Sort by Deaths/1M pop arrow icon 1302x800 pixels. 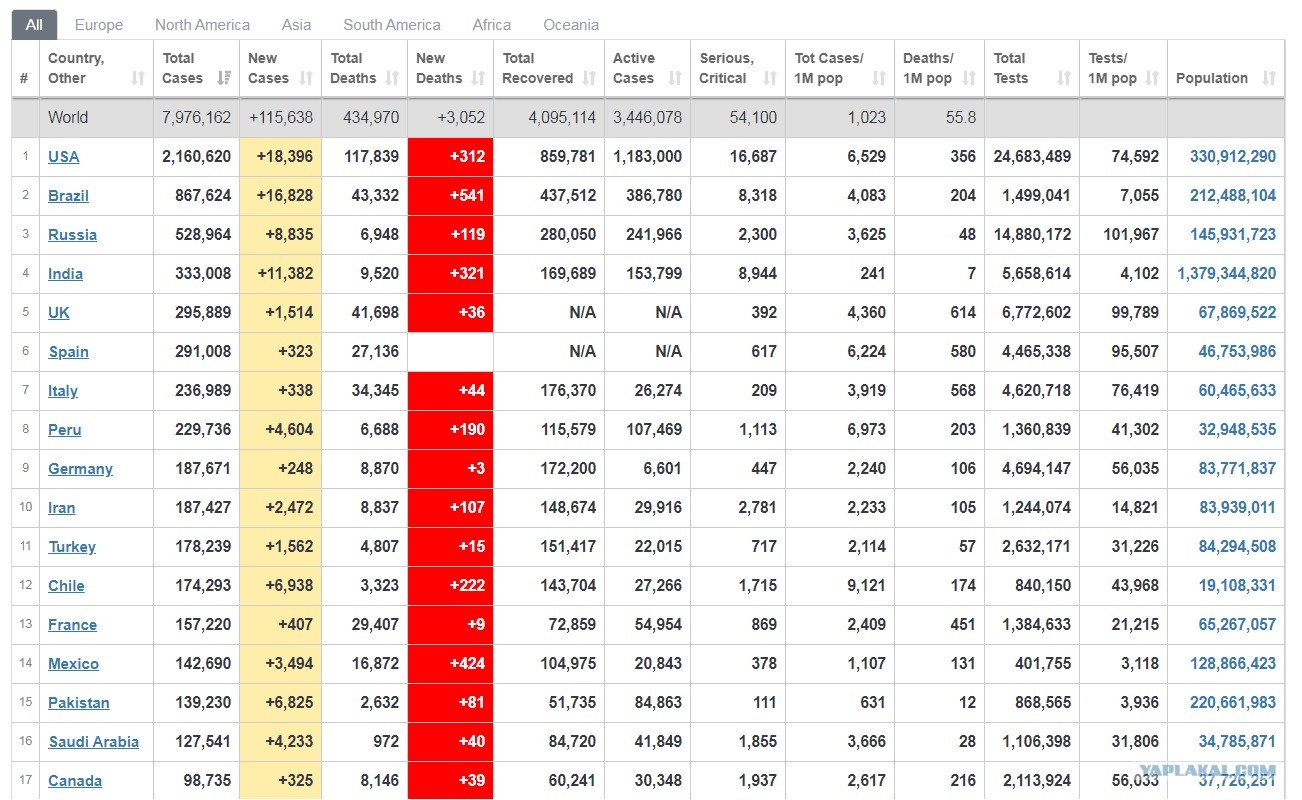pos(969,78)
